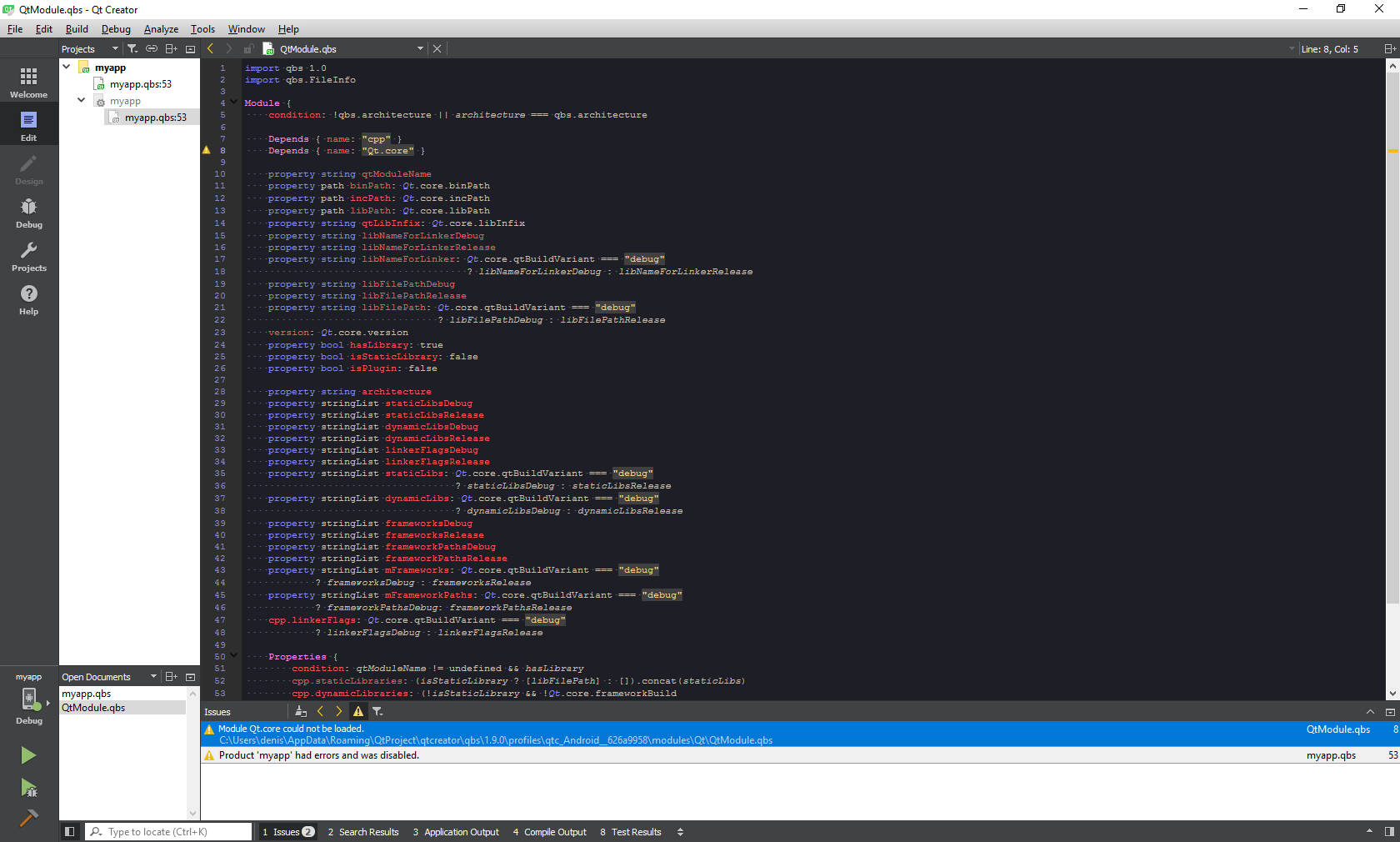
Task: Open the Analyze menu
Action: (161, 29)
